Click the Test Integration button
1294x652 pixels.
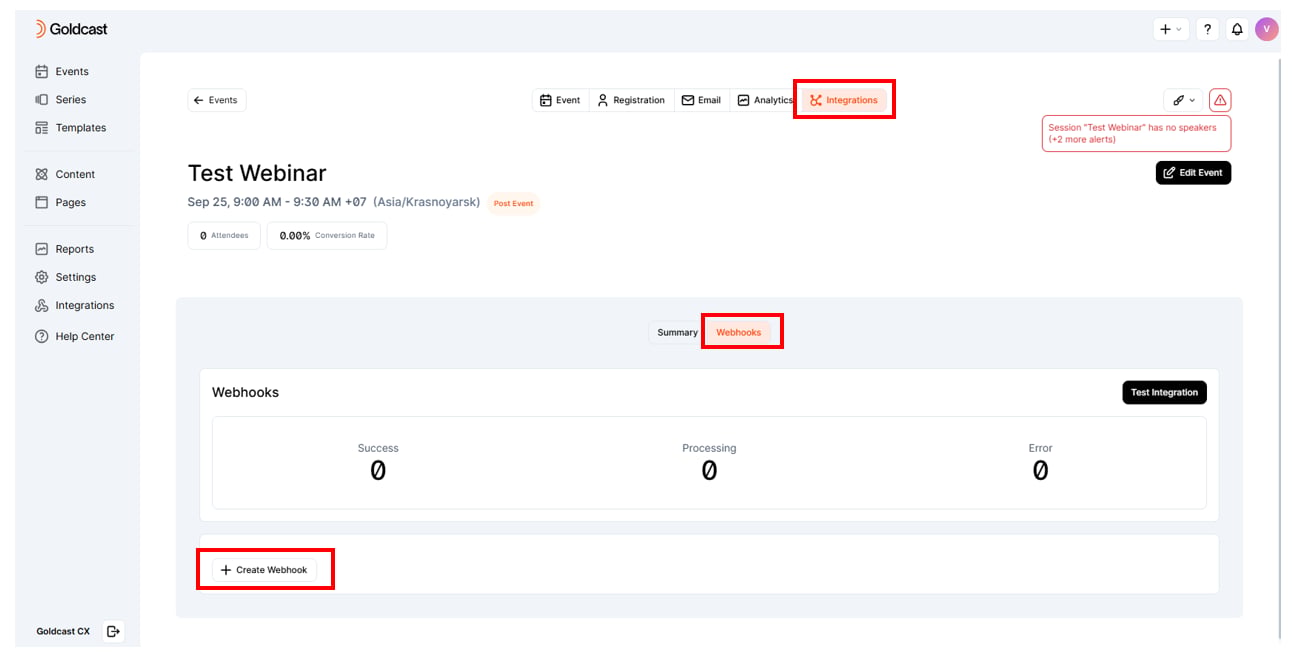point(1164,392)
